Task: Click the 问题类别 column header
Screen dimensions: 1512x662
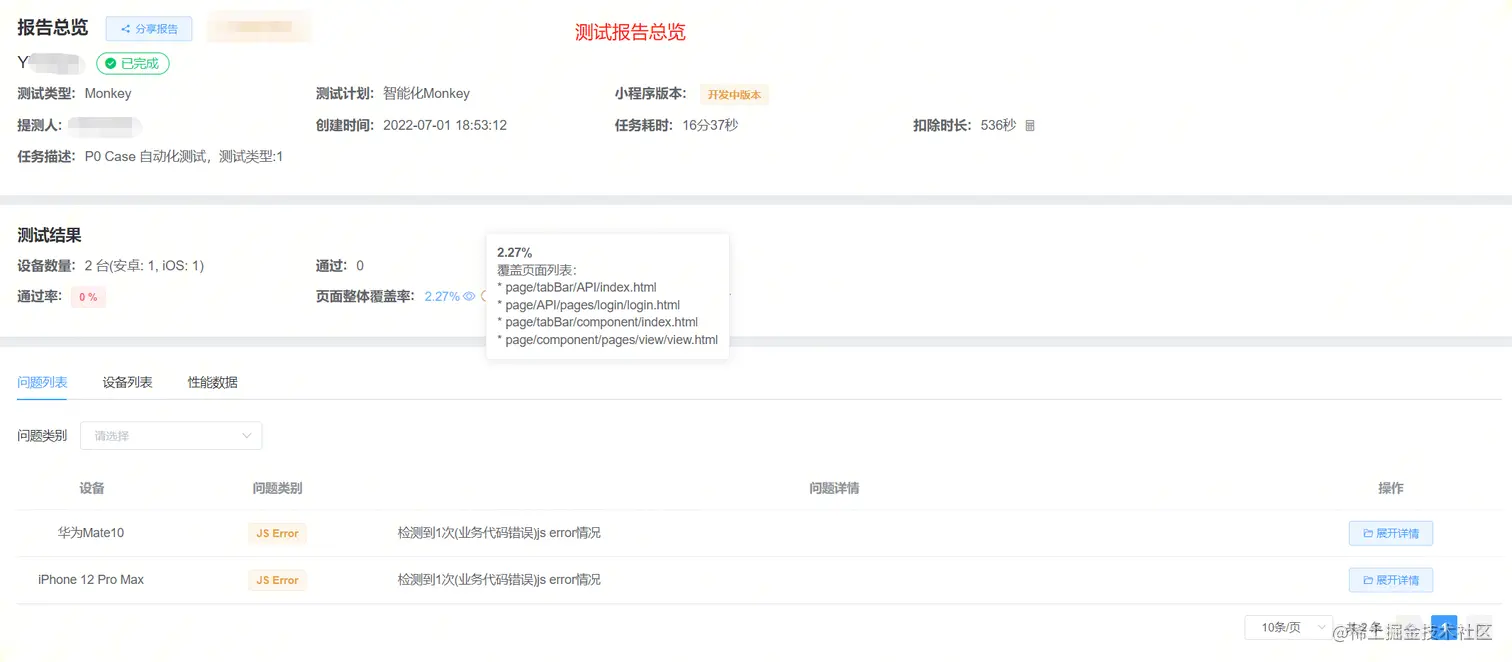Action: (277, 488)
